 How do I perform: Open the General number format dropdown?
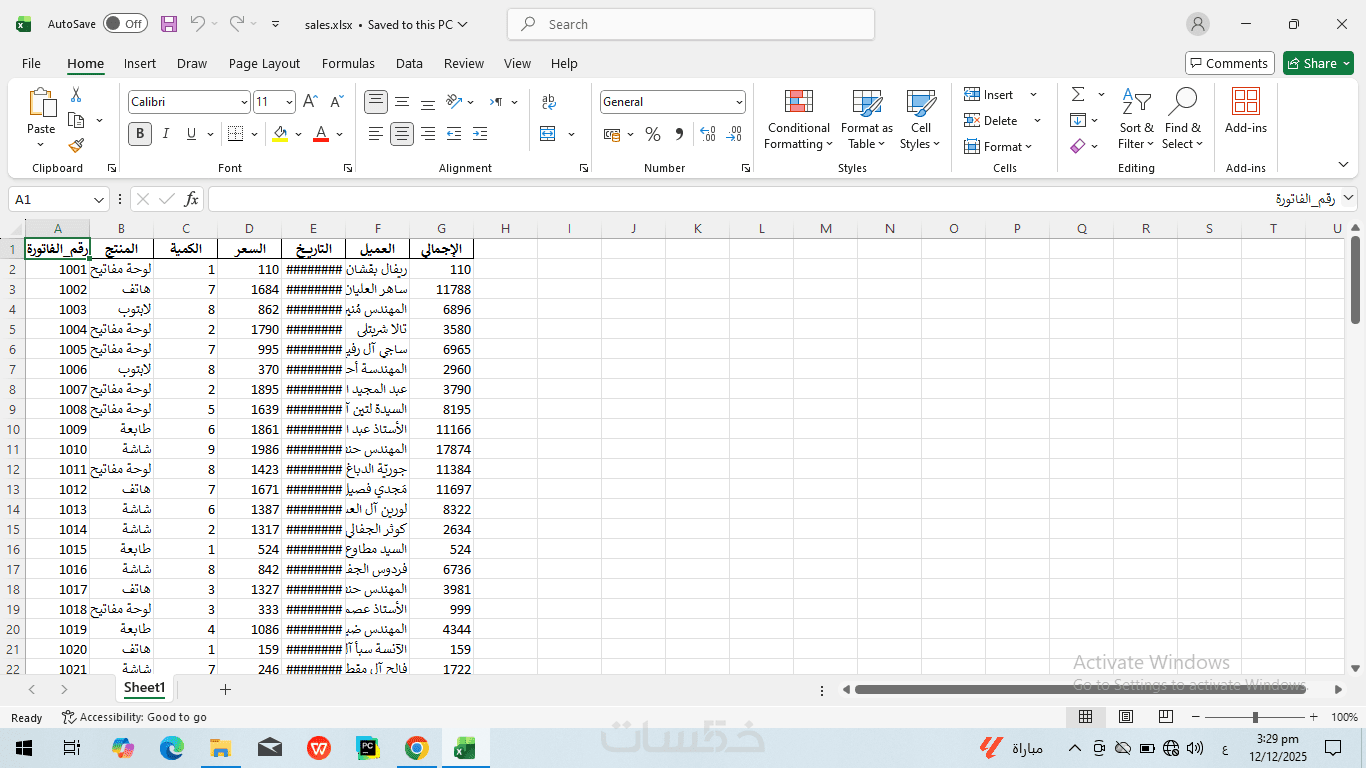pyautogui.click(x=739, y=102)
